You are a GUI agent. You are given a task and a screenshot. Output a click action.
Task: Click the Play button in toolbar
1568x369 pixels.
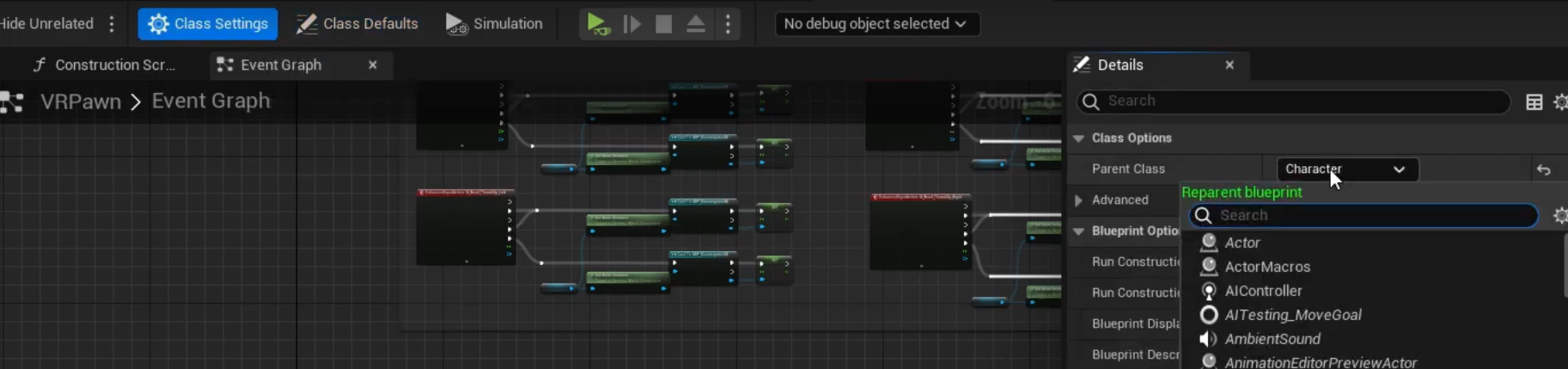597,24
